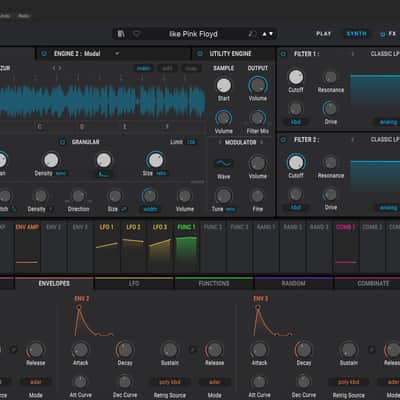
Task: Click the sample previous/next arrows icon
Action: click(57, 68)
